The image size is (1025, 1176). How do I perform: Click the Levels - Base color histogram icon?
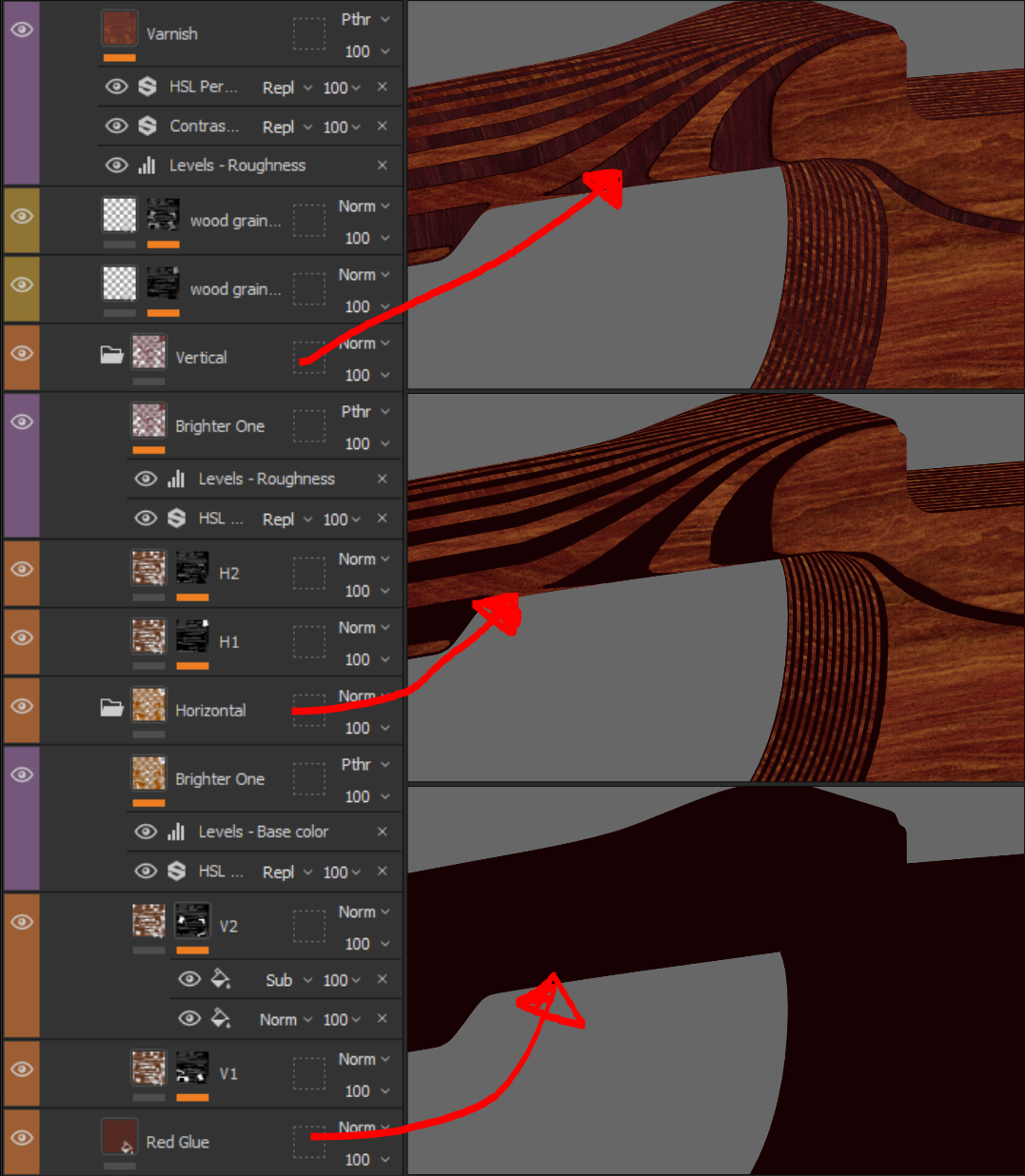[x=176, y=832]
